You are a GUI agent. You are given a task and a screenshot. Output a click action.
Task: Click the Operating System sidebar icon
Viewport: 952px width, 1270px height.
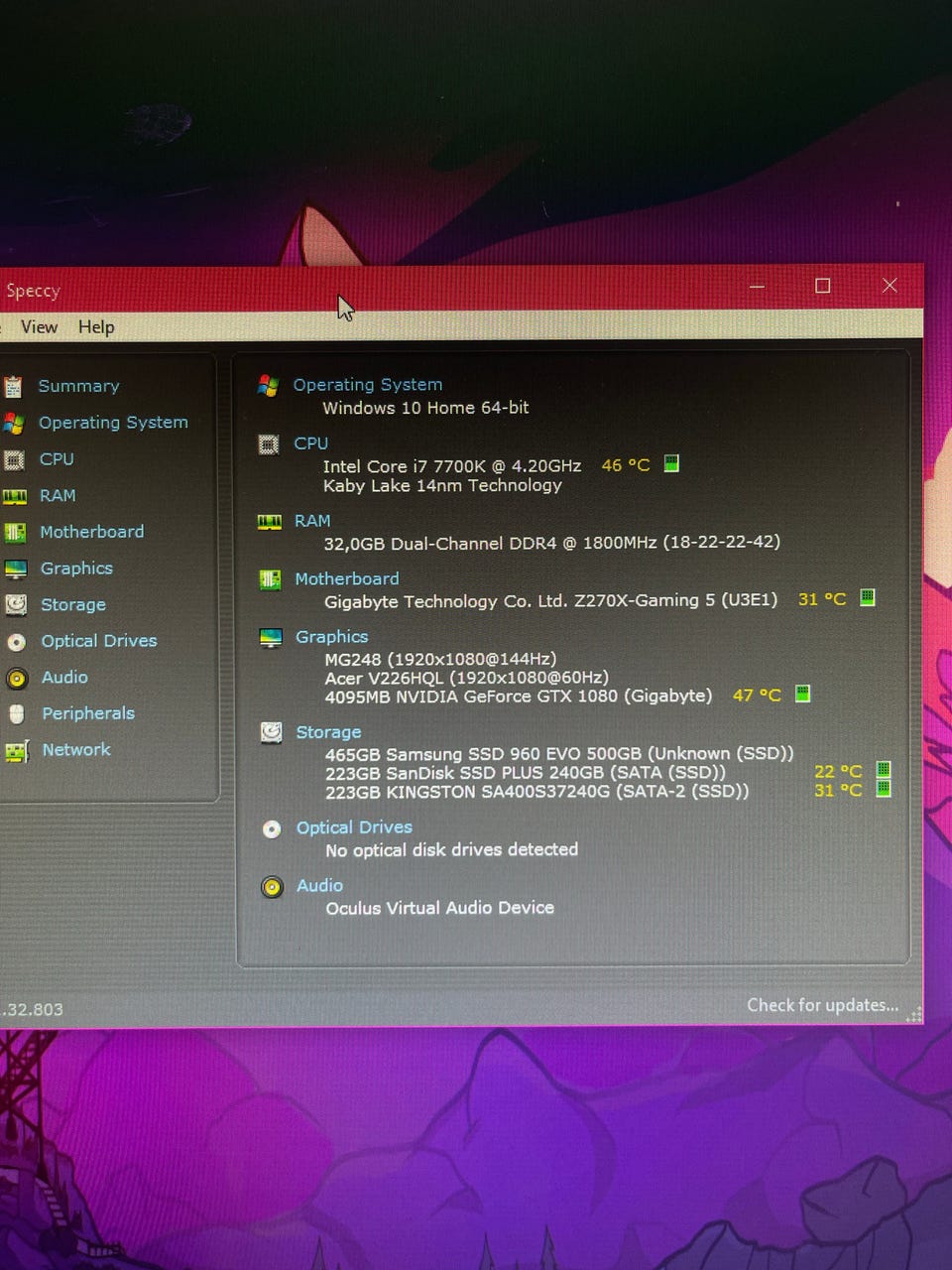pos(13,424)
